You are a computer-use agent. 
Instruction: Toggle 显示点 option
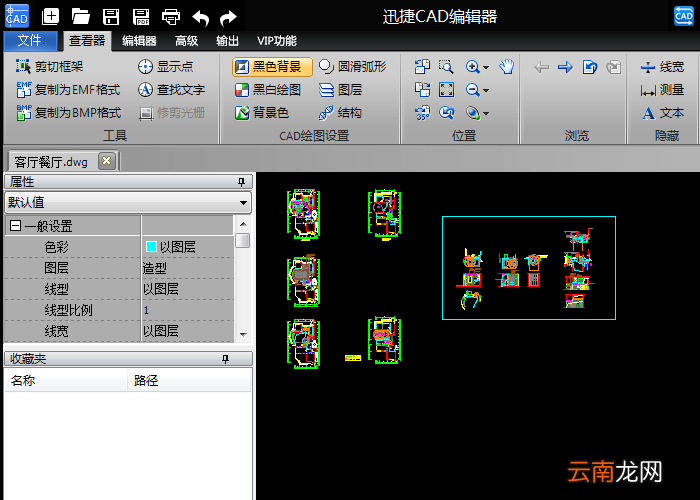[166, 67]
